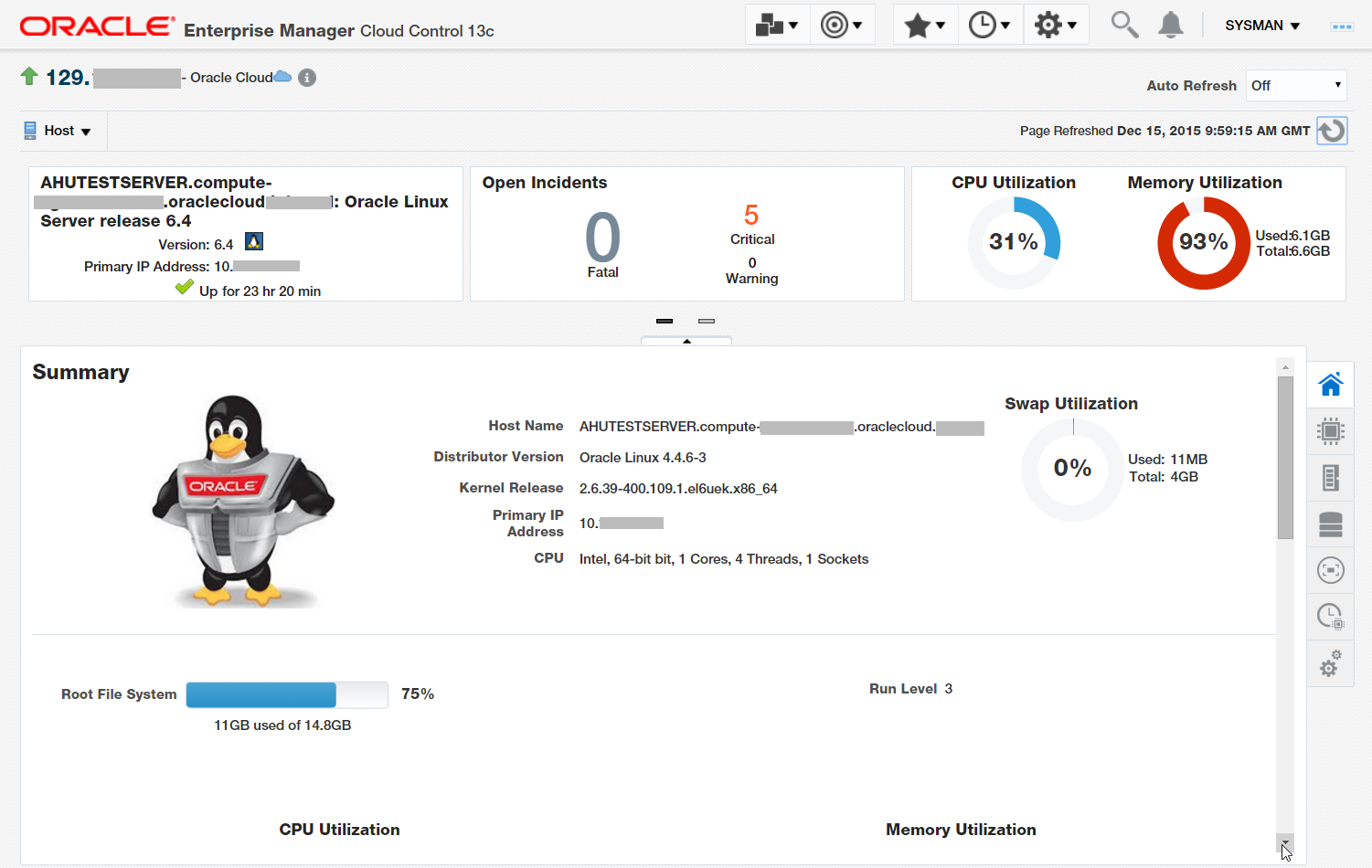Click the scrollbar down arrow

(1285, 842)
